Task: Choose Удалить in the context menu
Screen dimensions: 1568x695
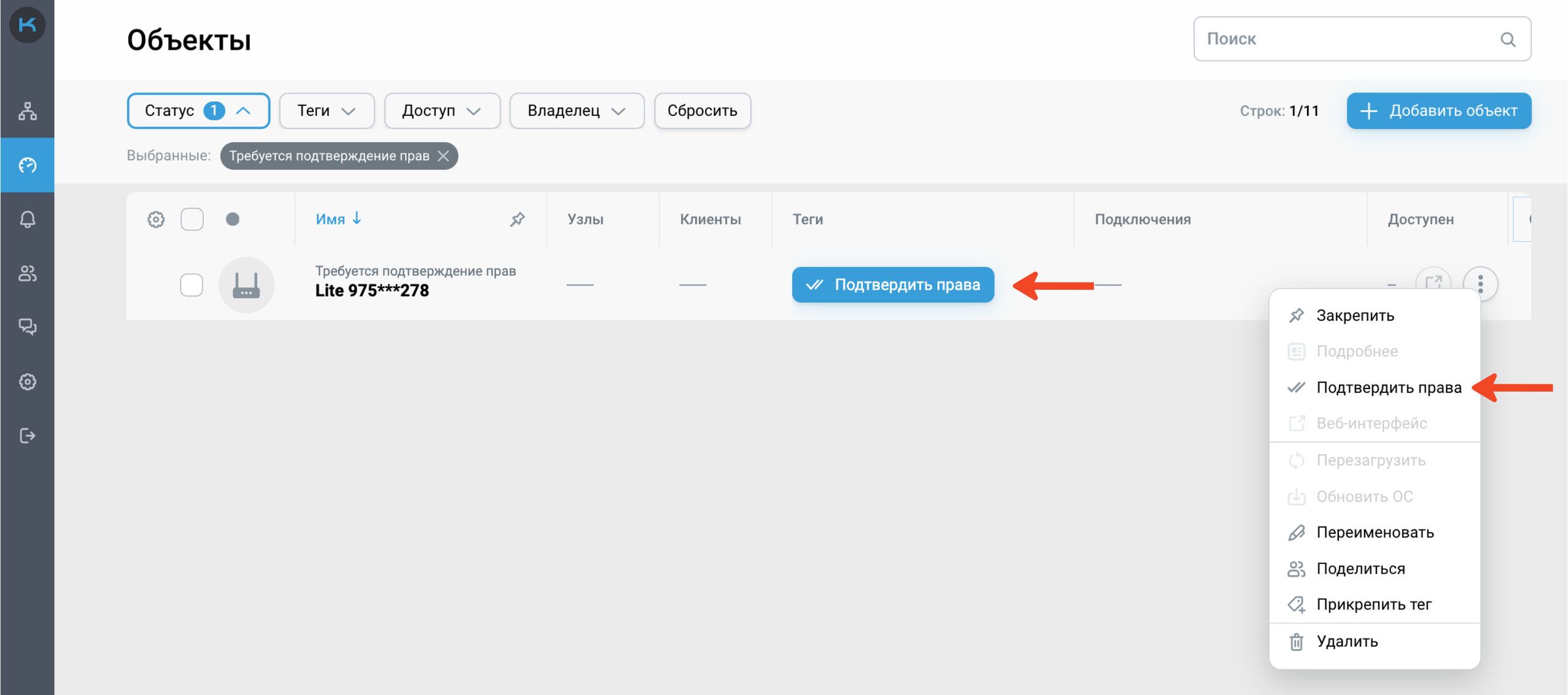Action: [1347, 641]
